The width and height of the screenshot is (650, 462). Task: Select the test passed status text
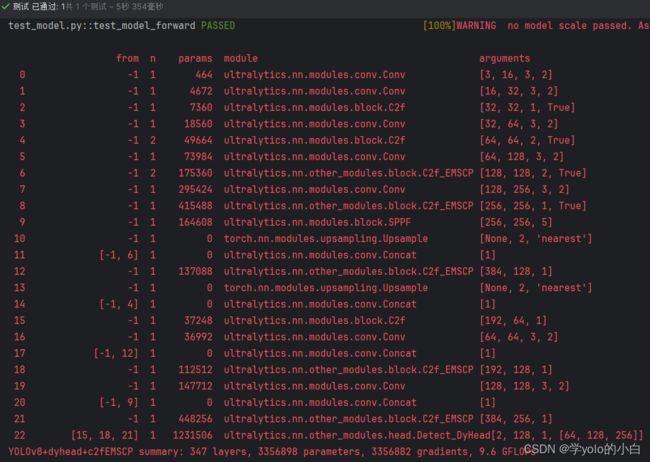click(88, 7)
